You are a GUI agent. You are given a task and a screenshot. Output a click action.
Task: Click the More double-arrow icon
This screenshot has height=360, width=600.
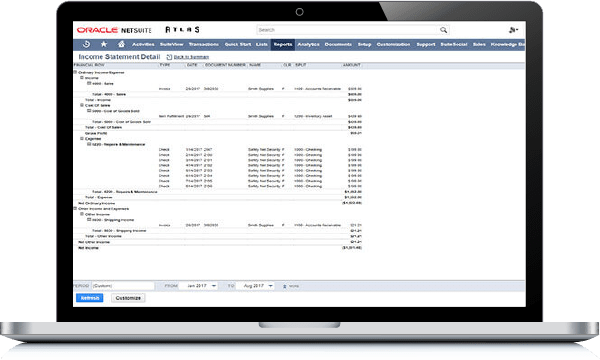[284, 286]
